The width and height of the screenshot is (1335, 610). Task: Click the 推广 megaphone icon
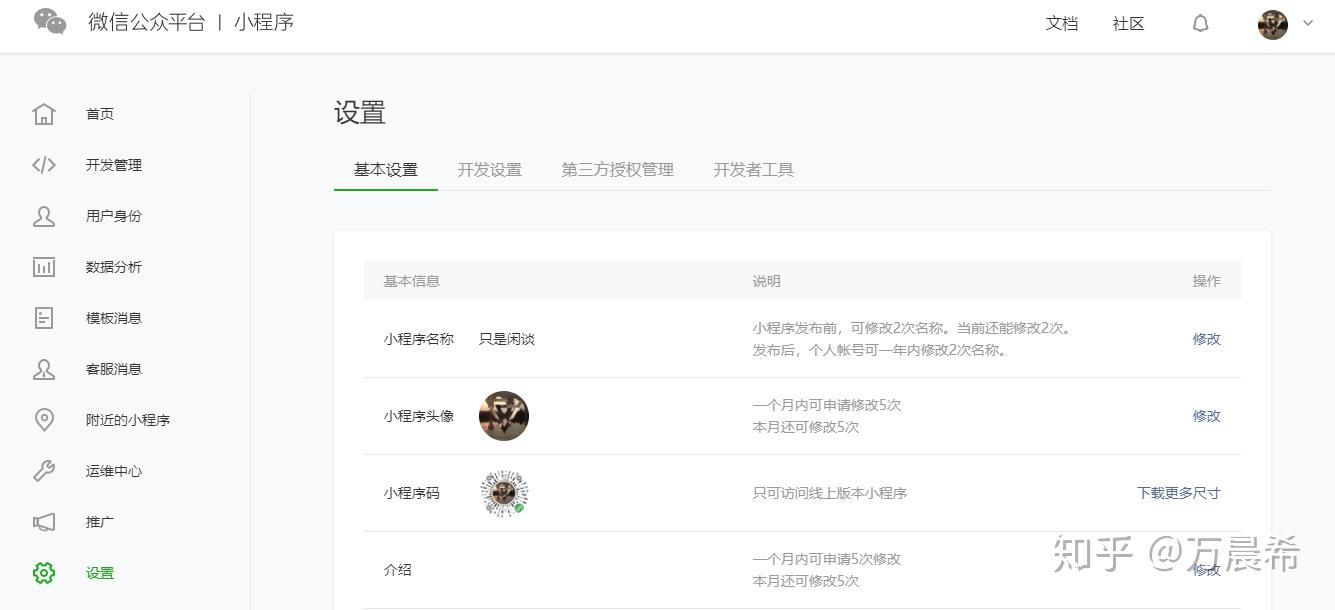tap(44, 522)
